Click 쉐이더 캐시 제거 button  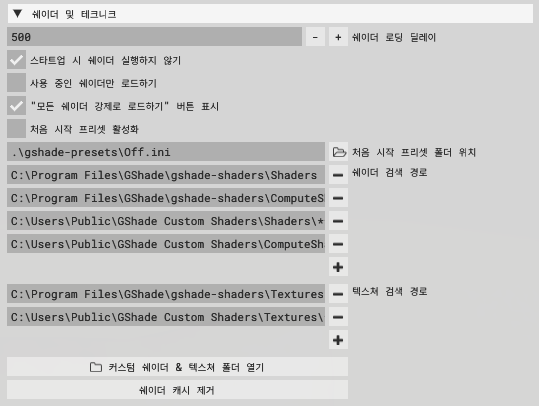[x=177, y=390]
